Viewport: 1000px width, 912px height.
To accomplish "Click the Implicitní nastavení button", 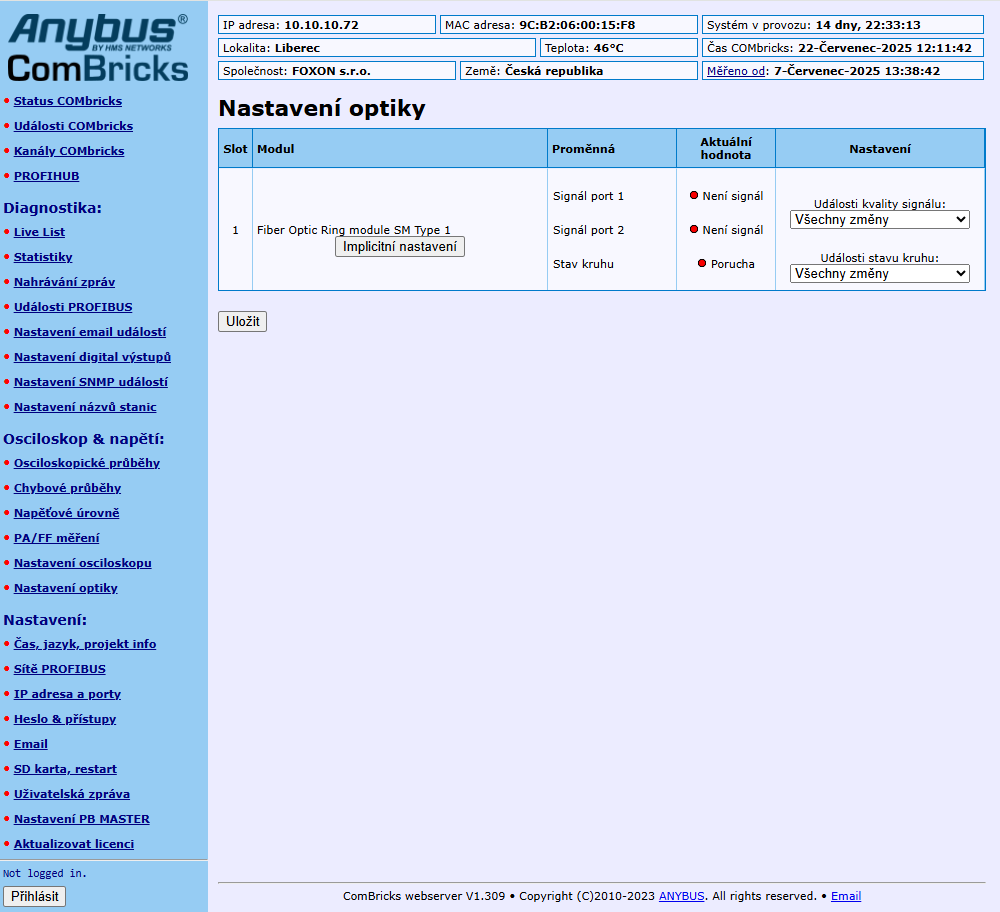I will pos(400,247).
